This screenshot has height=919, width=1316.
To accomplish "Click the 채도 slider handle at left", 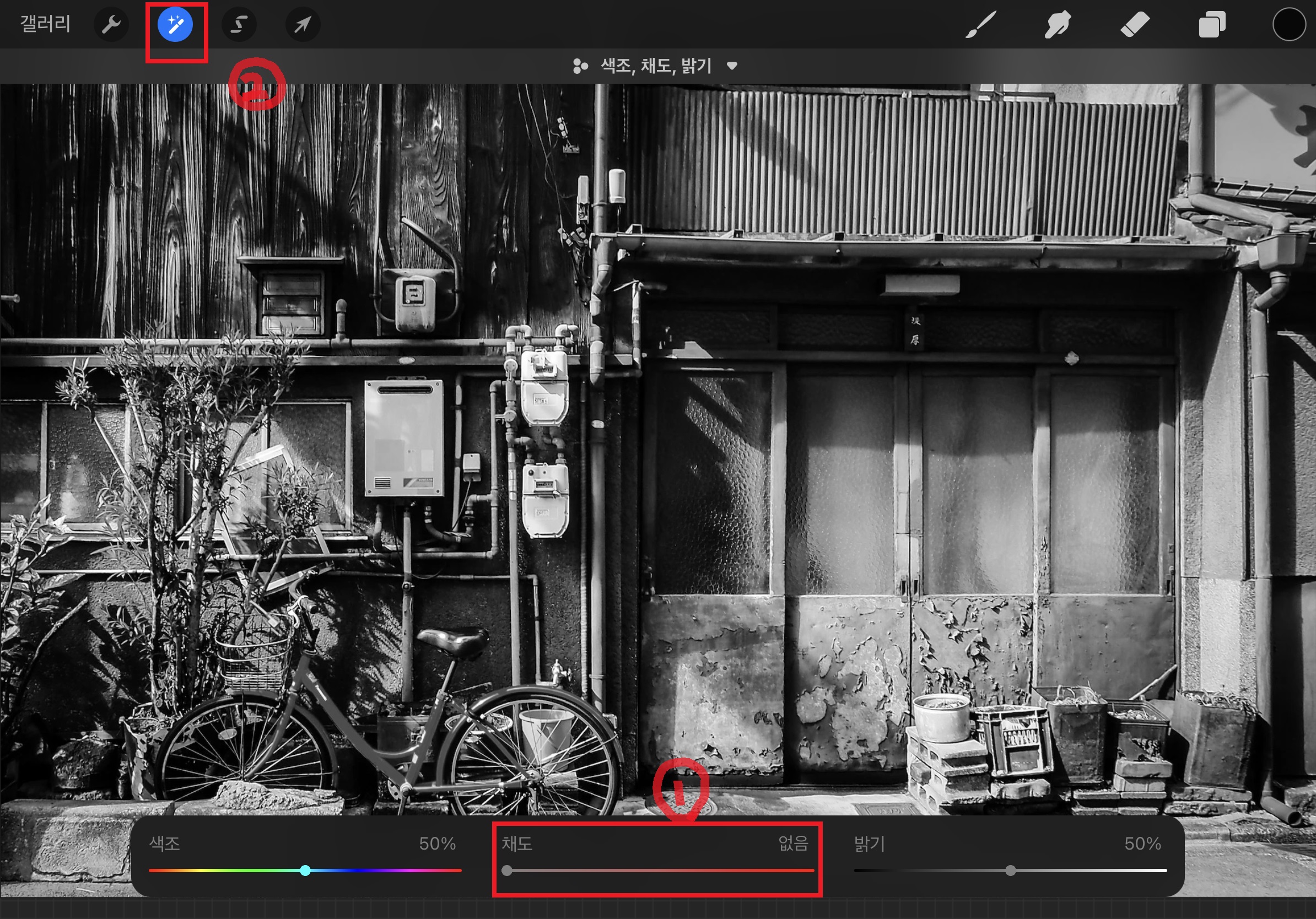I will (x=506, y=871).
